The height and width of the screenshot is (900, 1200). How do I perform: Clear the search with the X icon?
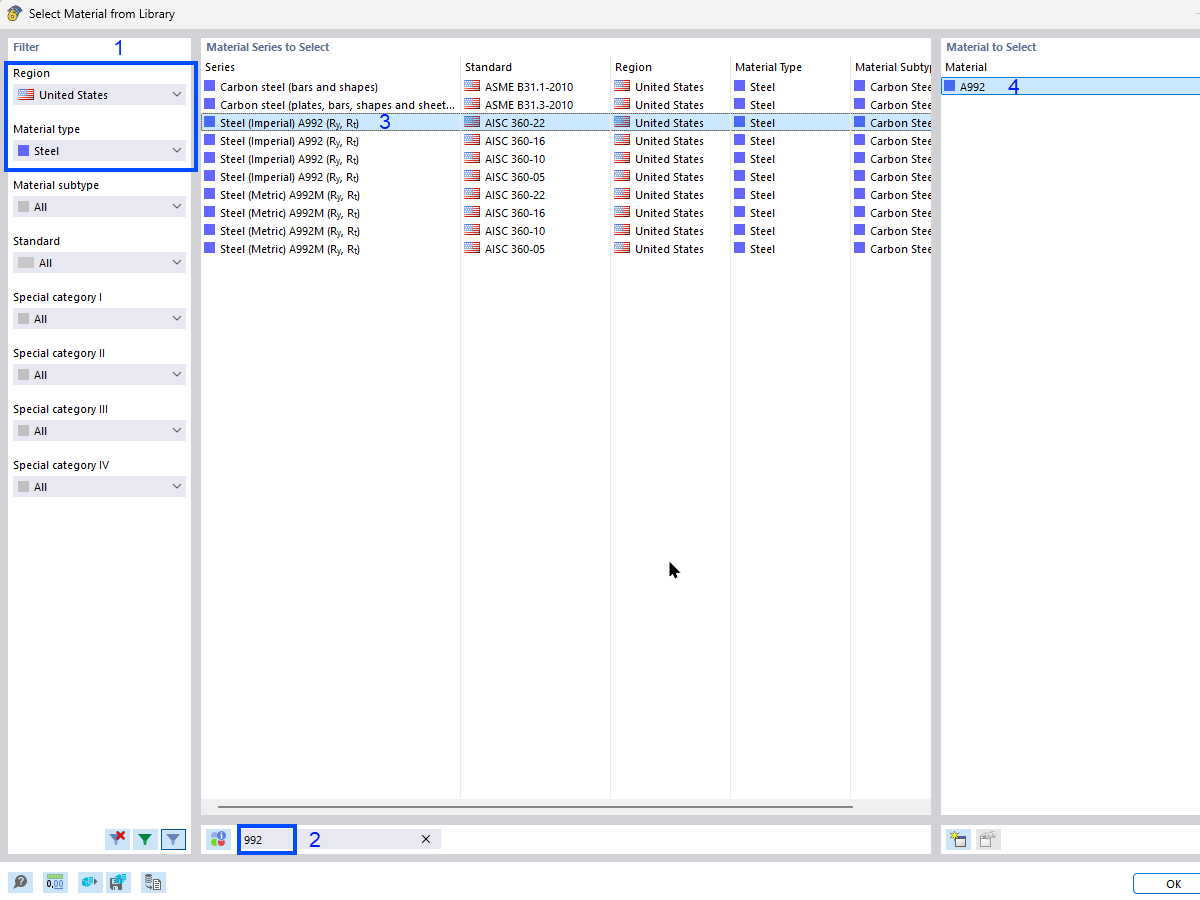(x=426, y=840)
